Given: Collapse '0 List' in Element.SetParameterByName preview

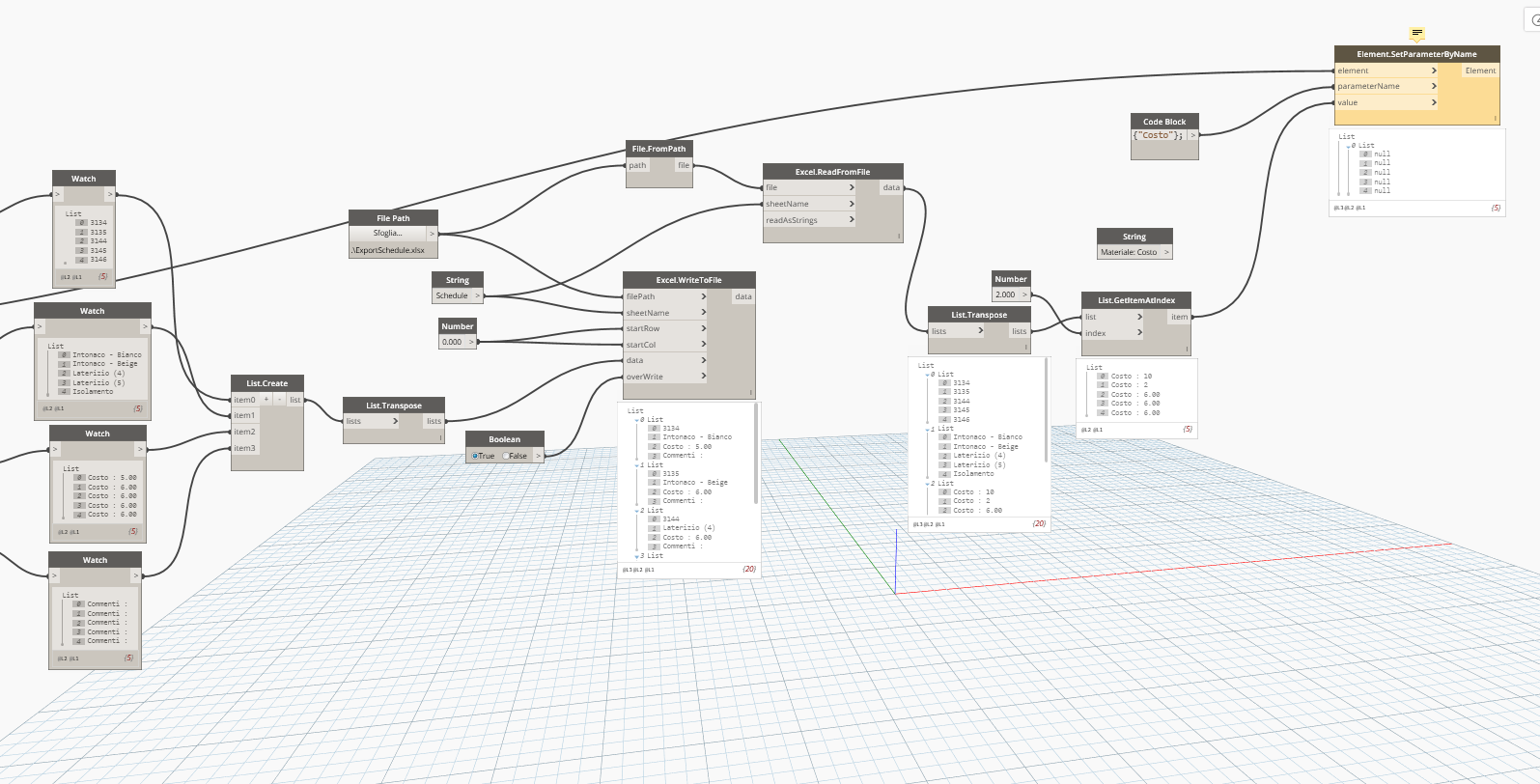Looking at the screenshot, I should 1349,146.
